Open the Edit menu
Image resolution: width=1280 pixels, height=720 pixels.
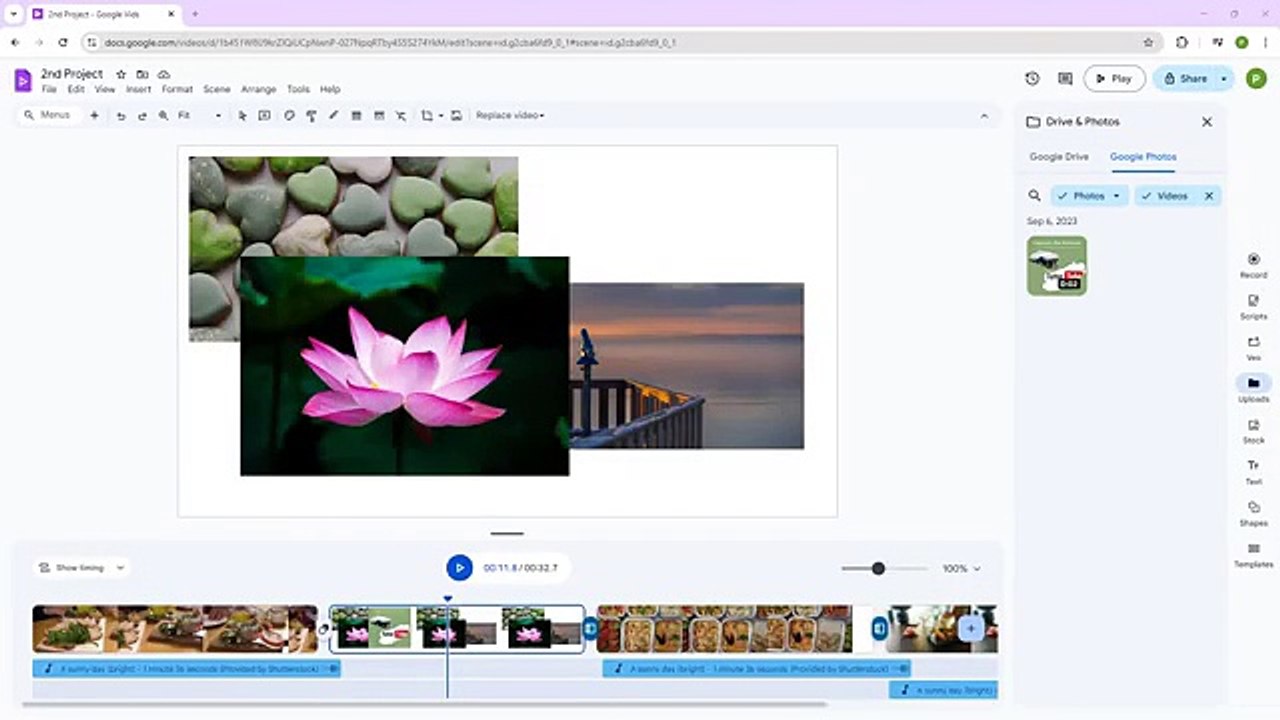click(x=76, y=90)
